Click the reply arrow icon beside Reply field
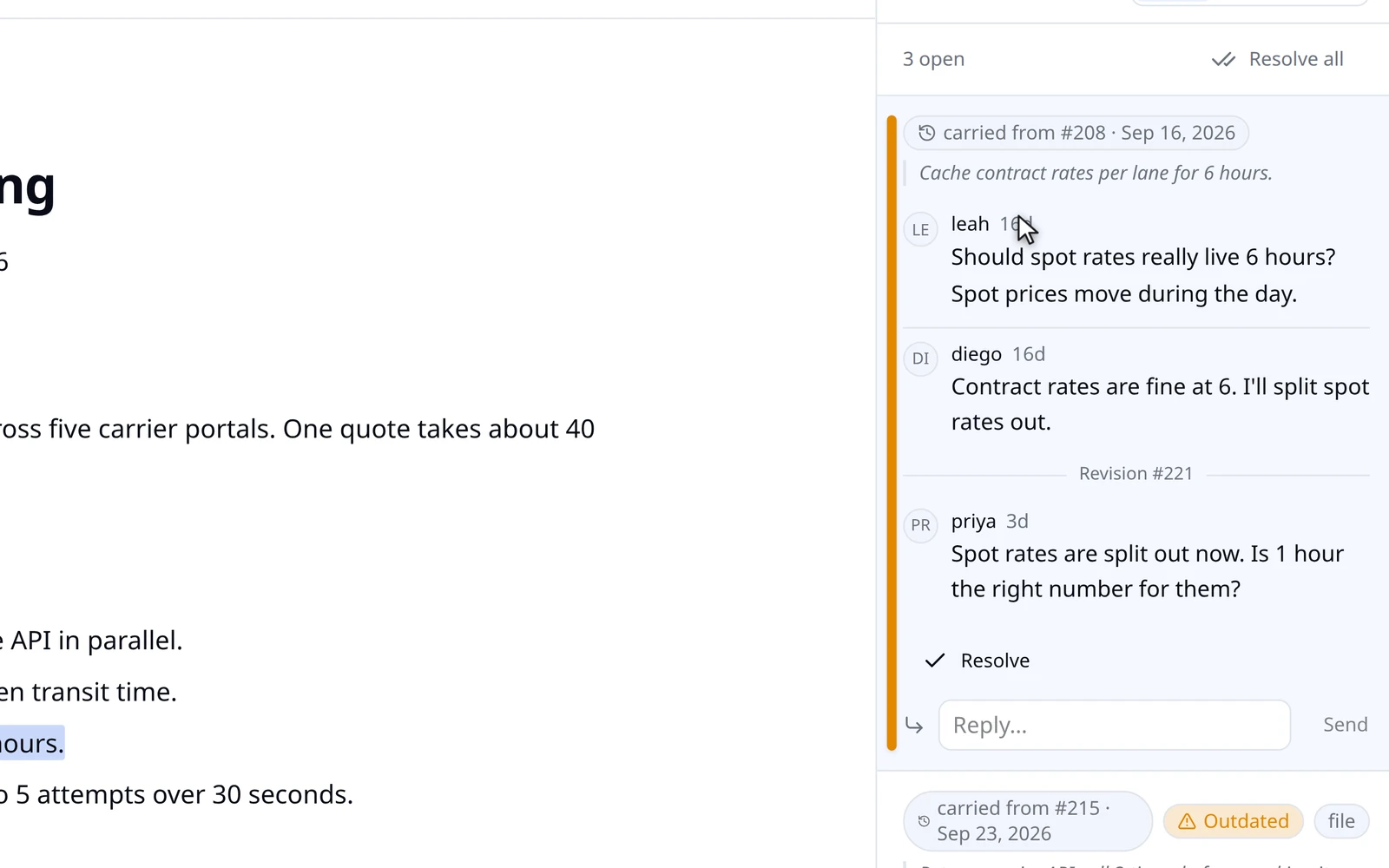 914,725
